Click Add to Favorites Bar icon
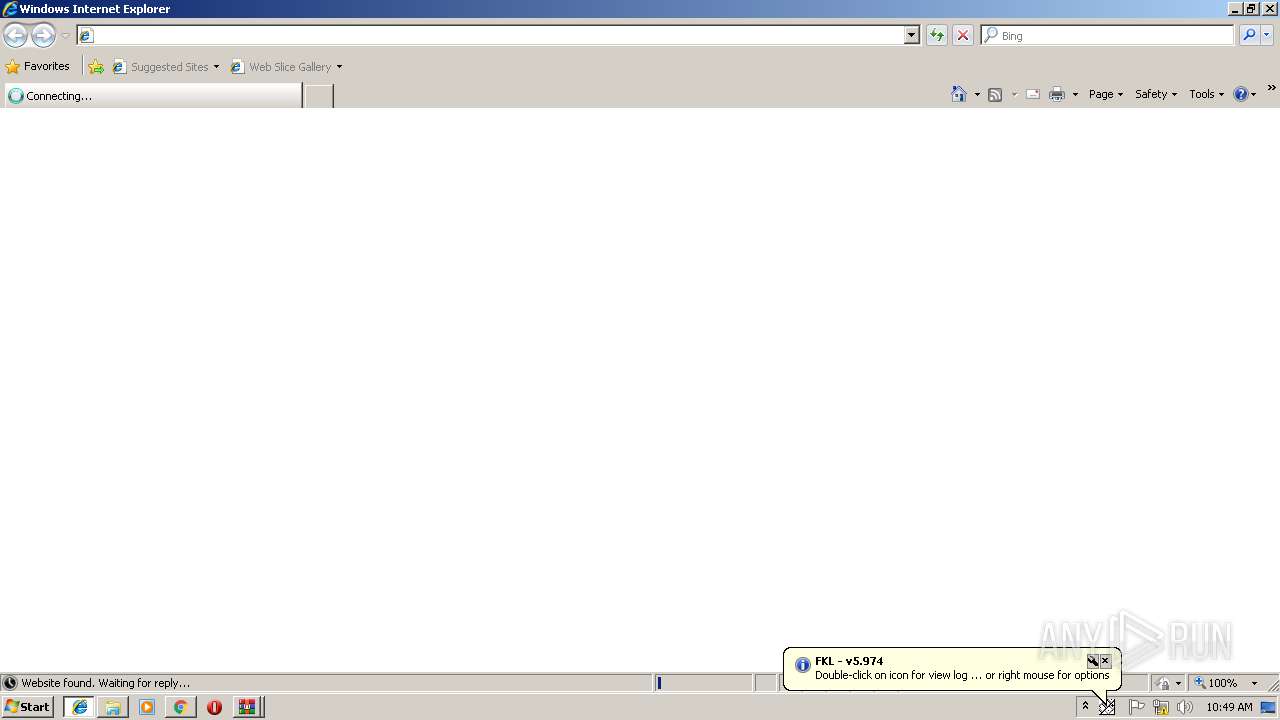Viewport: 1280px width, 720px height. pyautogui.click(x=96, y=67)
